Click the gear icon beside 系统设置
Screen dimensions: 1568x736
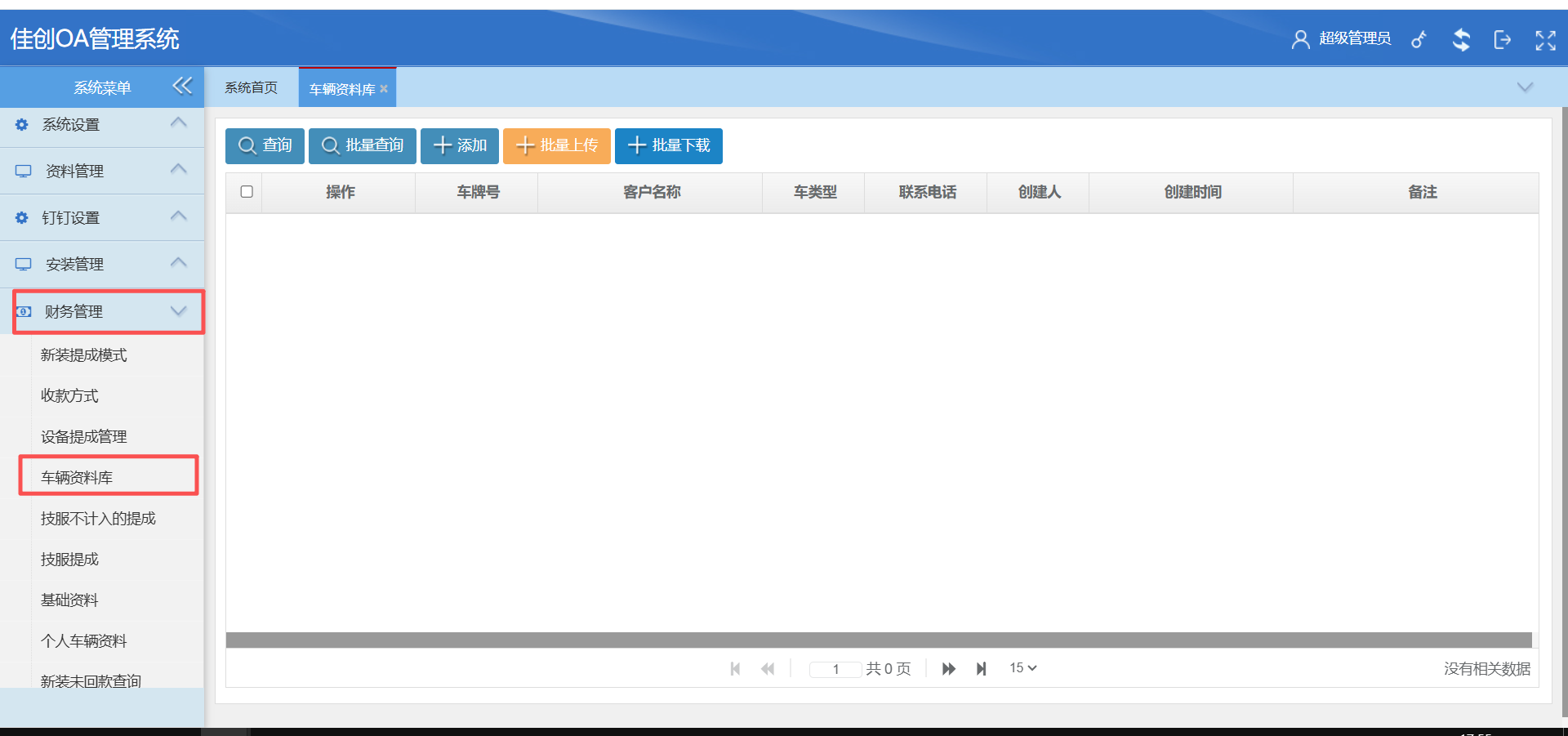tap(20, 124)
